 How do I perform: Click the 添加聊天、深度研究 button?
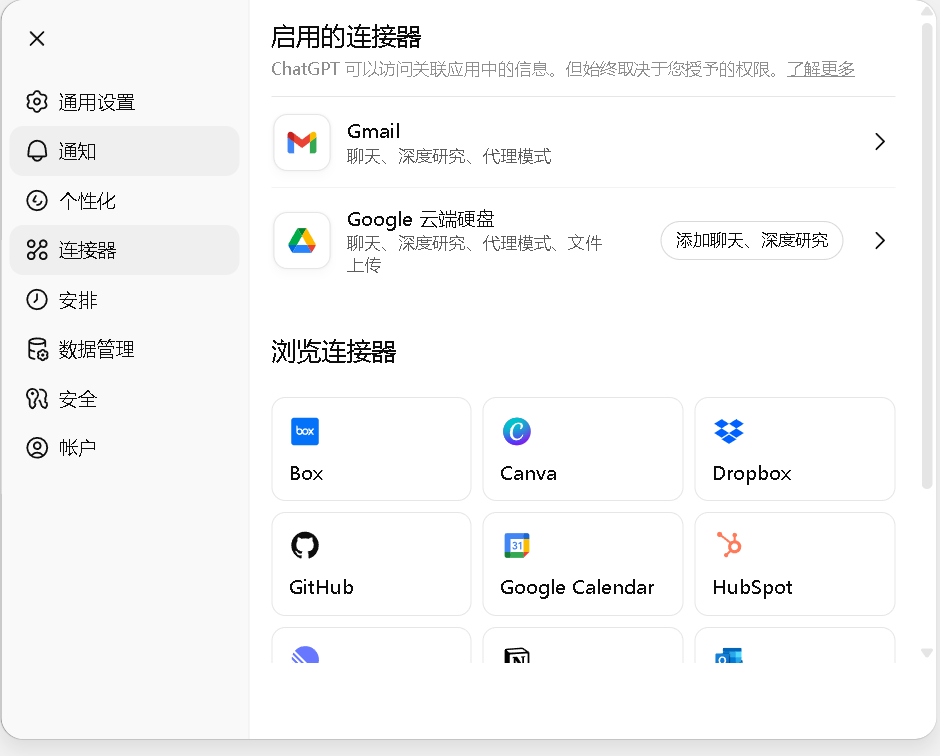pos(751,241)
